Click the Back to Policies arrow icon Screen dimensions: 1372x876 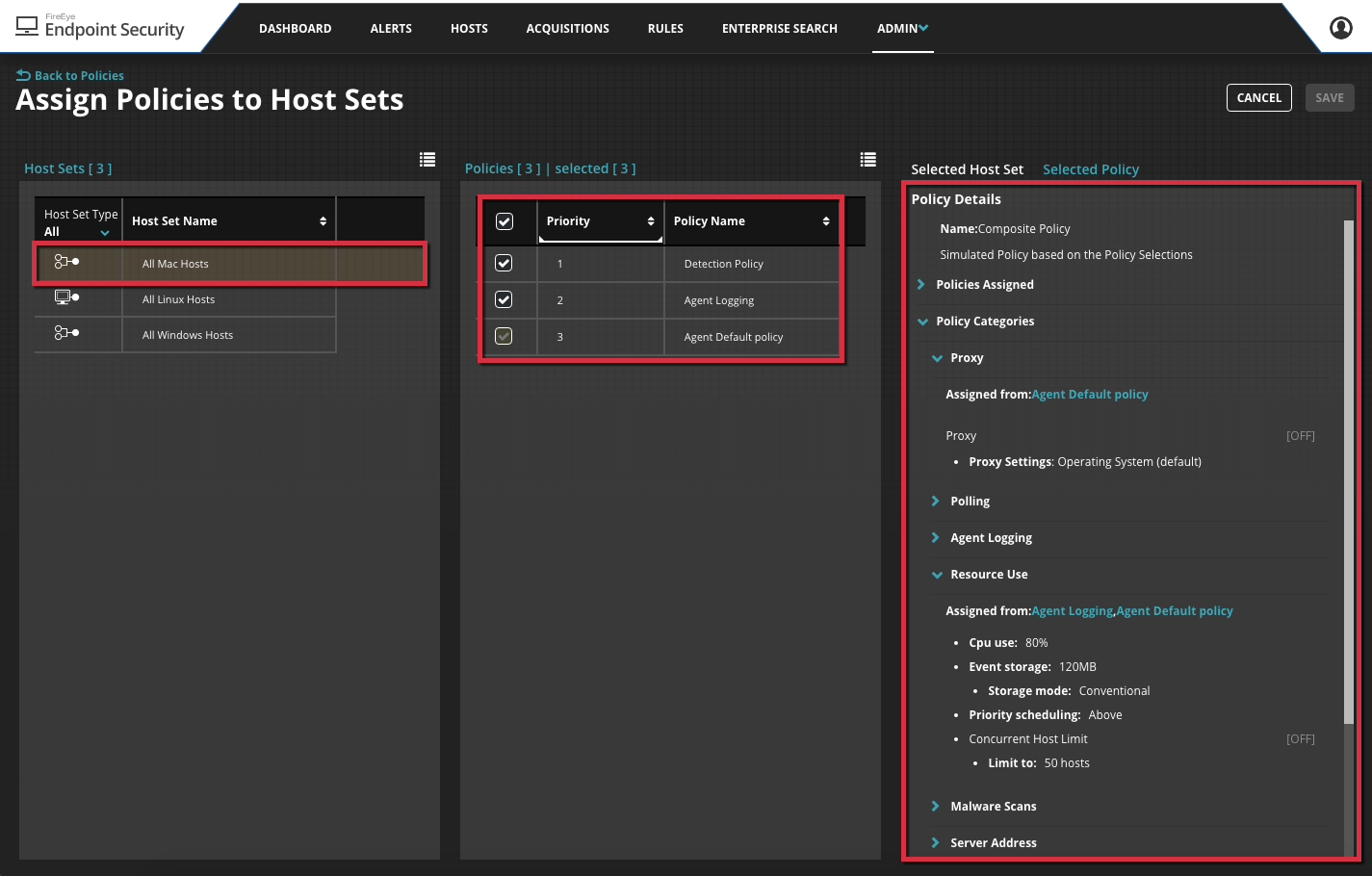click(23, 75)
